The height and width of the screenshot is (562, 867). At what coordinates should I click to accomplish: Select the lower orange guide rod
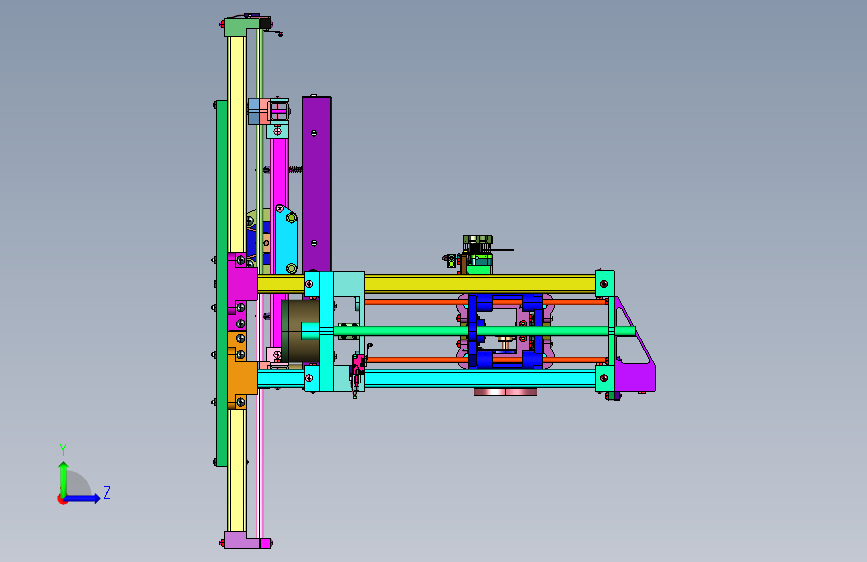tap(415, 360)
